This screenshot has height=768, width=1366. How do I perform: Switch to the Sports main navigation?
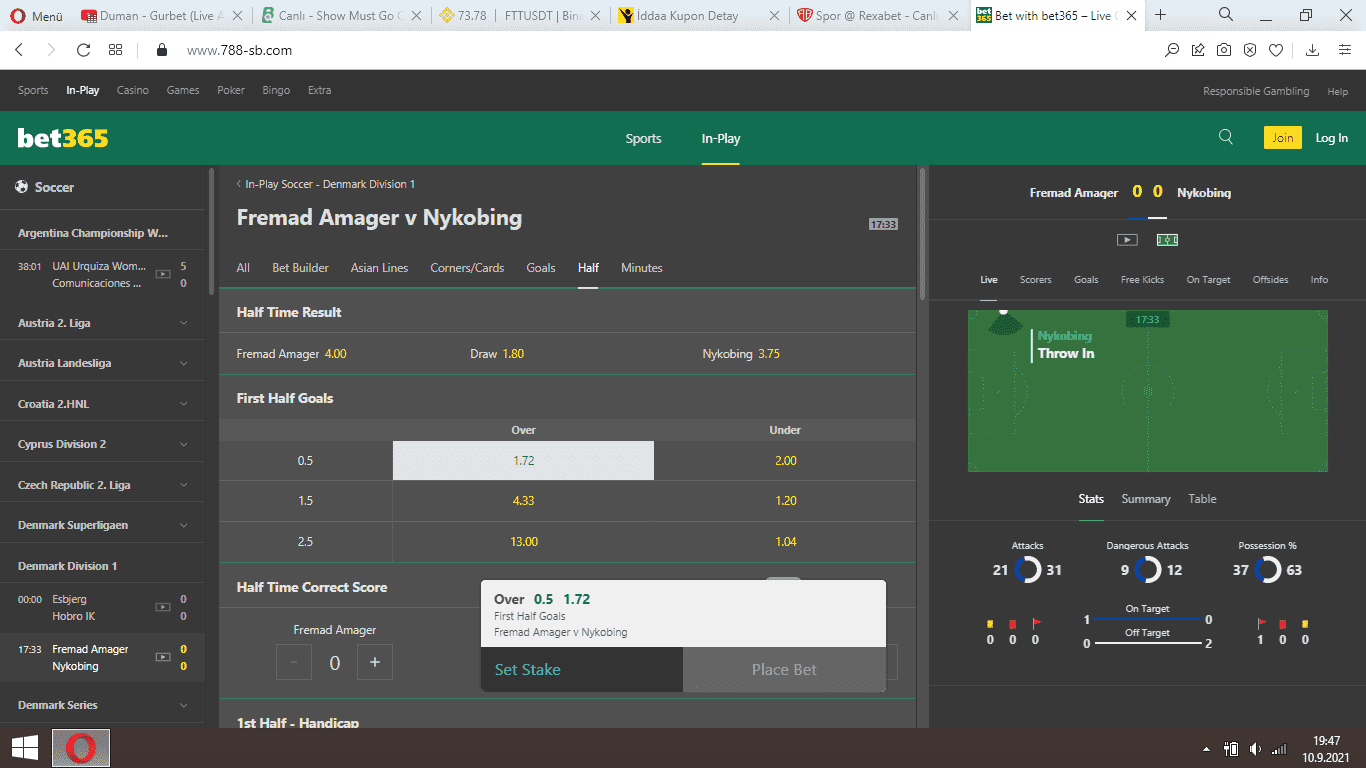click(643, 139)
